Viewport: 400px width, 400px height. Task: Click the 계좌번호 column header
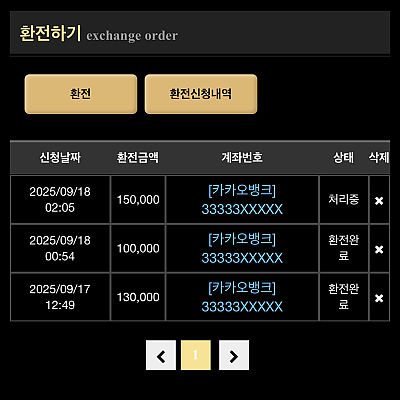(242, 158)
